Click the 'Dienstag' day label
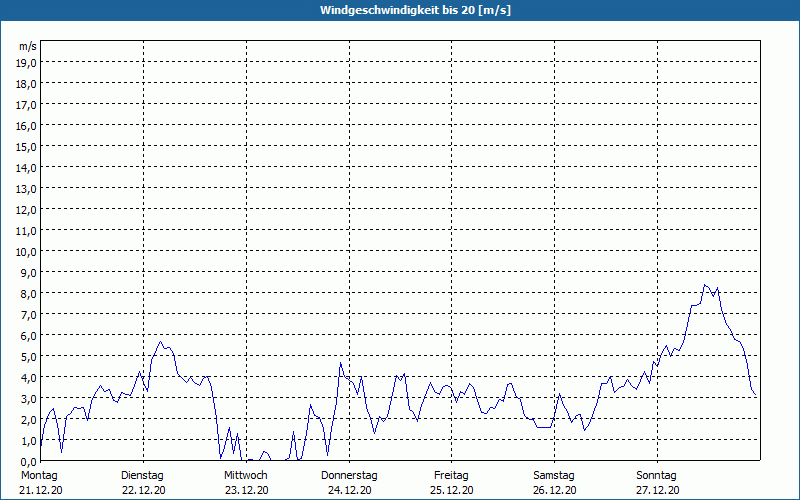800x500 pixels. click(142, 476)
